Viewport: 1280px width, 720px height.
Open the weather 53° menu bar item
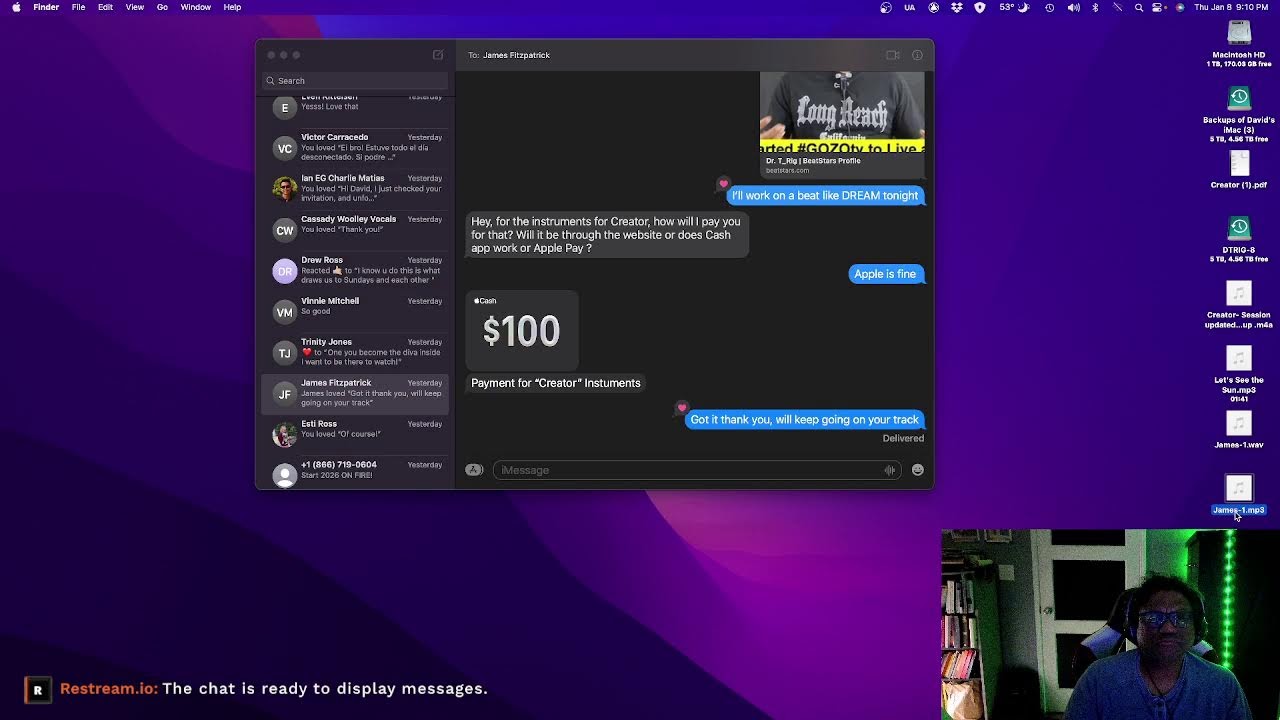tap(1013, 7)
